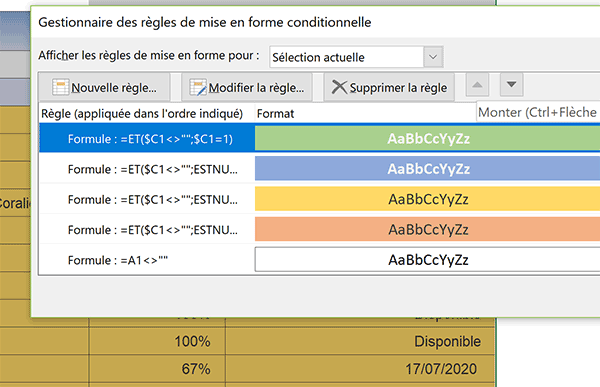Viewport: 600px width, 387px height.
Task: Move the rule down with the down arrow
Action: coord(511,85)
